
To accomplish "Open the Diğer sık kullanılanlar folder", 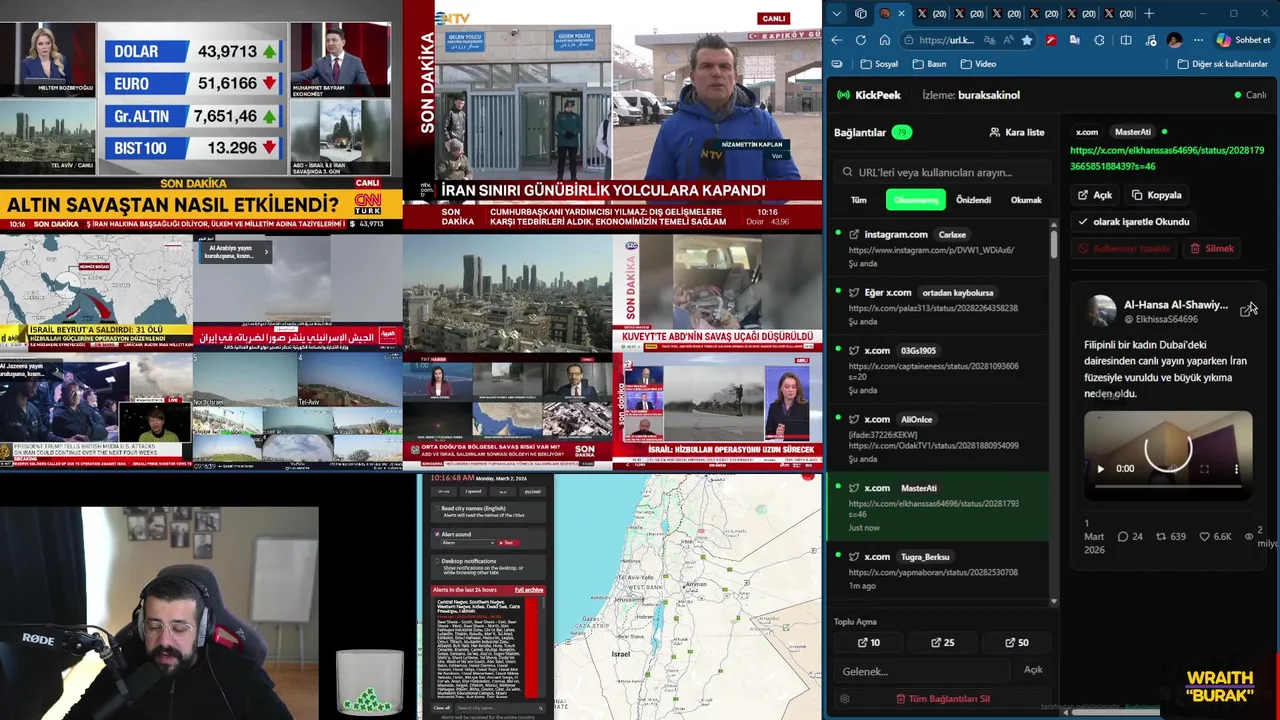I will click(x=1223, y=64).
